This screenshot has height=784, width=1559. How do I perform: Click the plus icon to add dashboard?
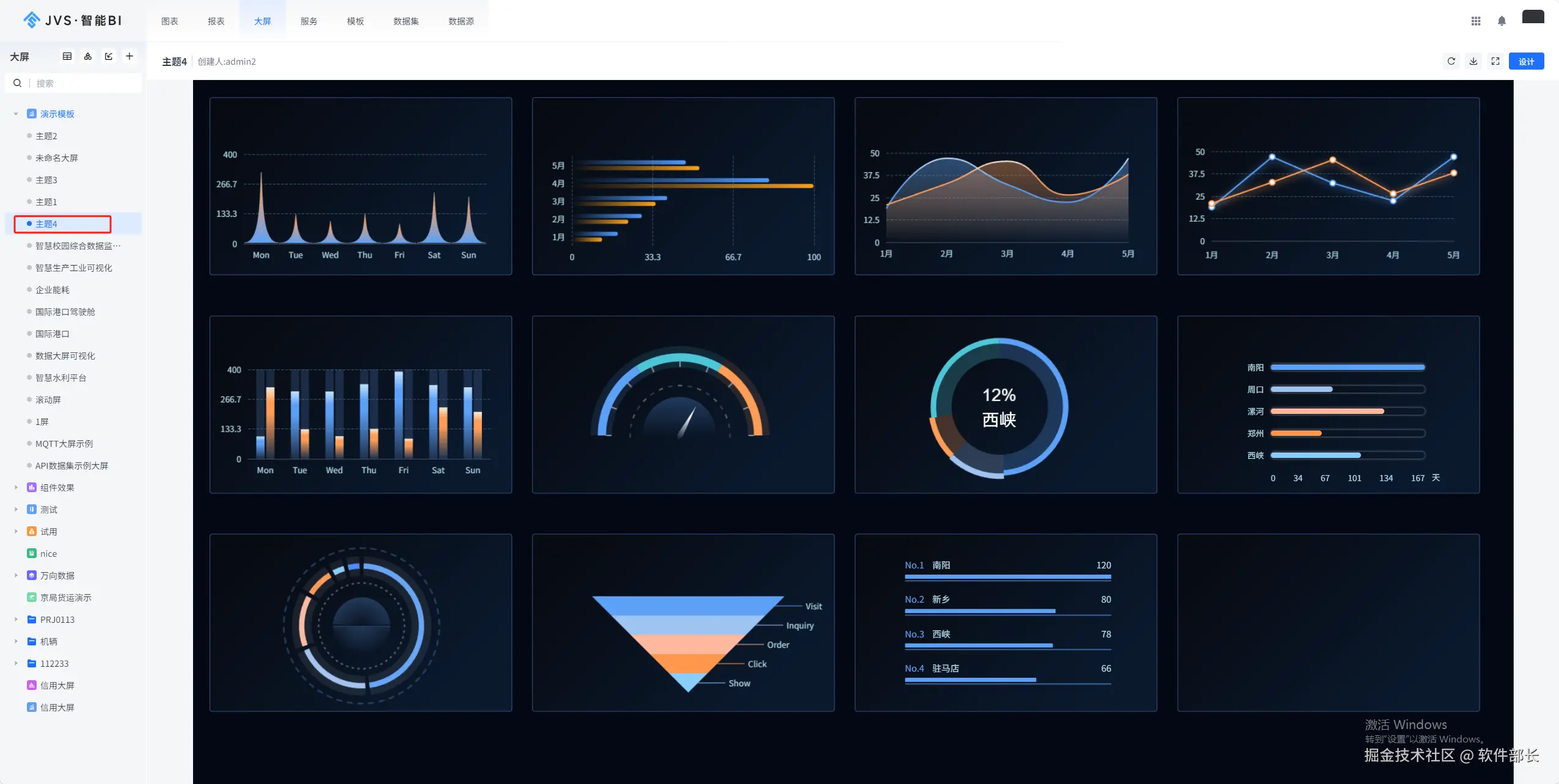point(130,56)
